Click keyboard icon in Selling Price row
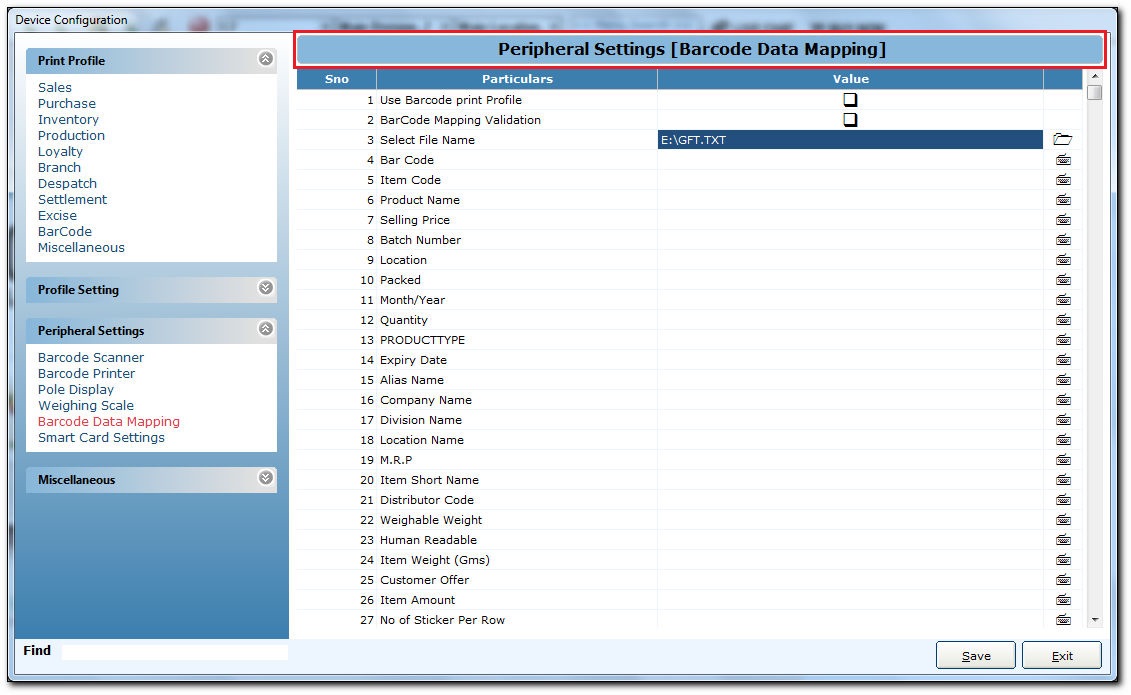1131x695 pixels. (1063, 220)
